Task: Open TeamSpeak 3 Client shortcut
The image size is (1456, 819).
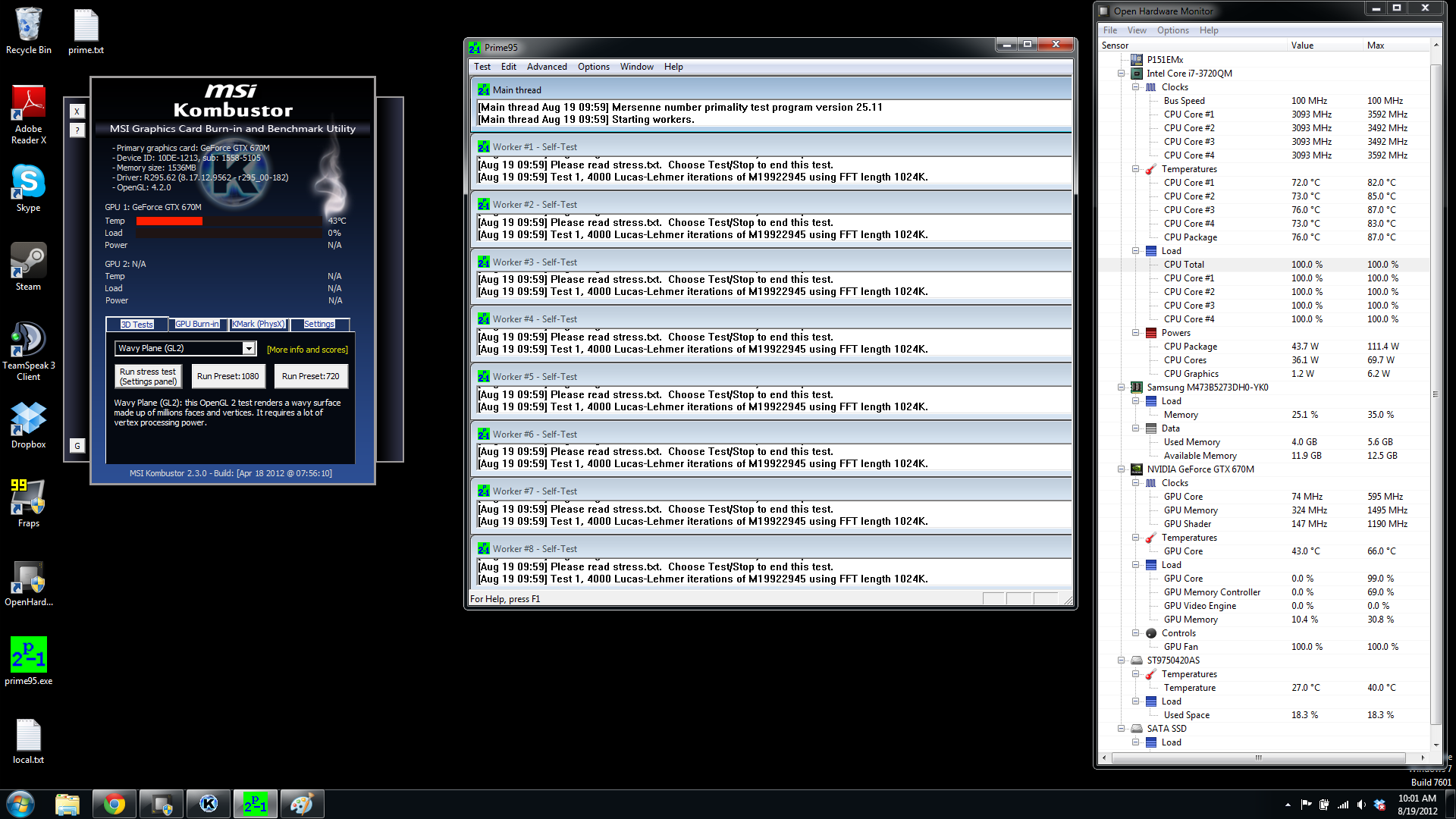Action: pyautogui.click(x=29, y=350)
